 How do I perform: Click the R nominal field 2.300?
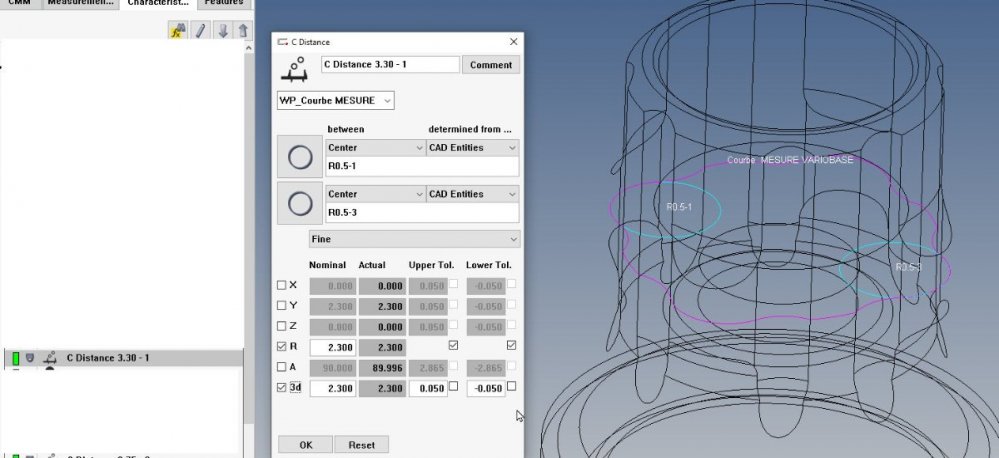[x=333, y=347]
